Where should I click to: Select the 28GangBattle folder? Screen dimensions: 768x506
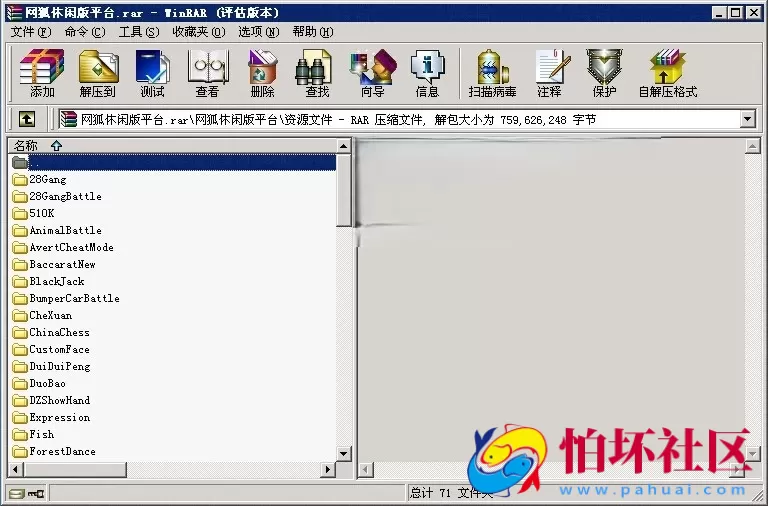pos(57,196)
